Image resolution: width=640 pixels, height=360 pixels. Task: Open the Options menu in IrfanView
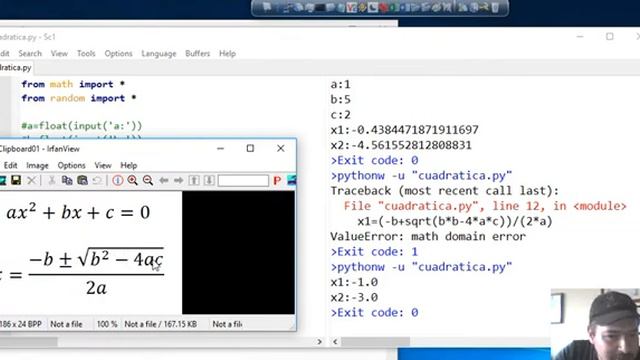coord(71,165)
